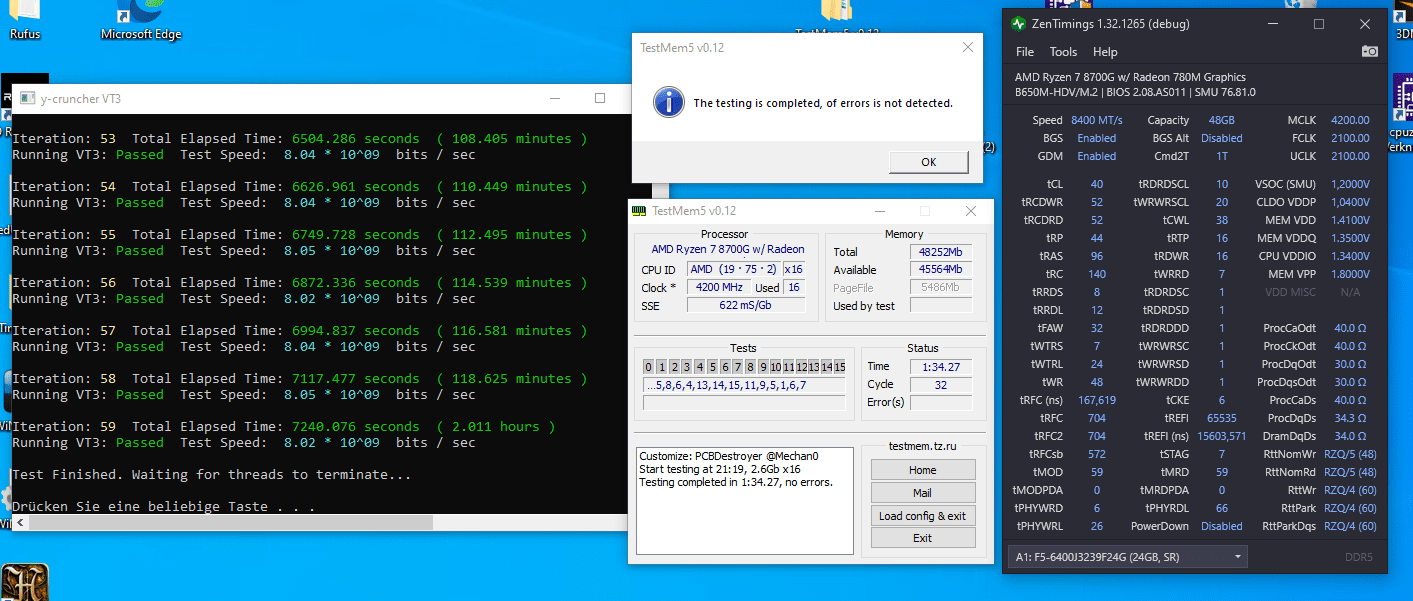Click the test sequence field showing 5,8,6,4,13
The image size is (1413, 601).
coord(744,385)
